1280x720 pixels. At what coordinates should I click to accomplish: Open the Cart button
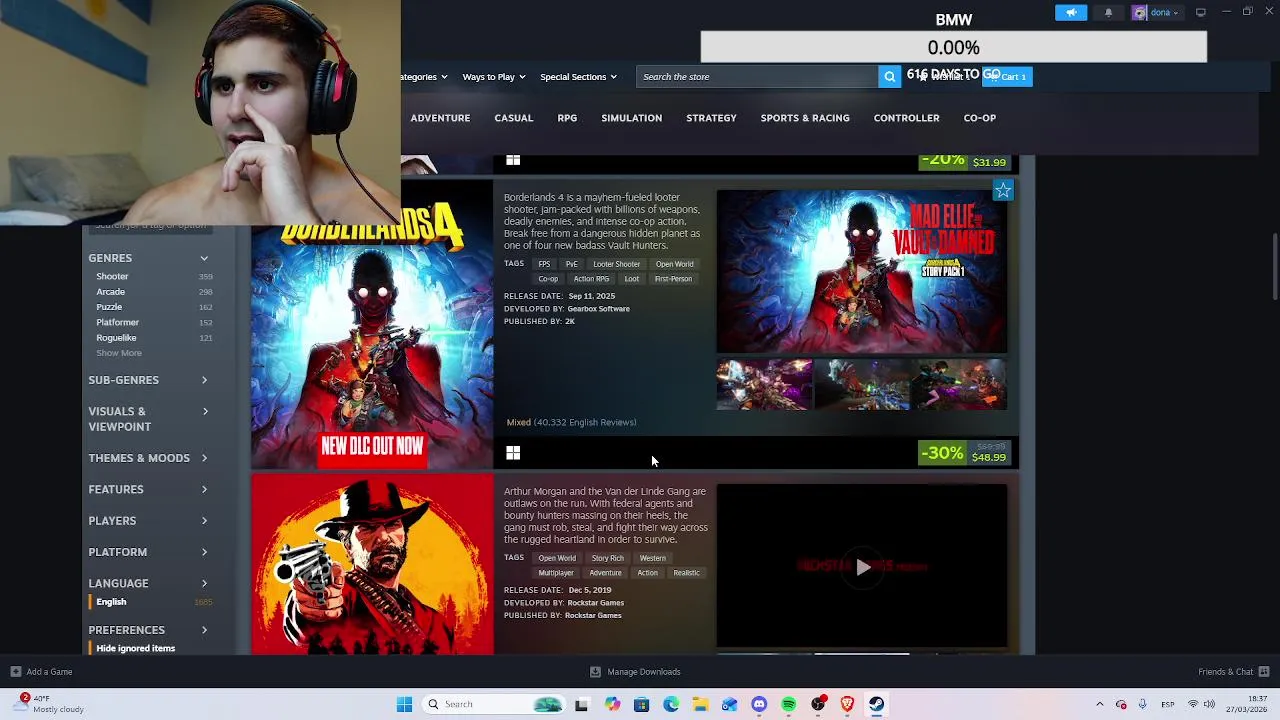tap(1007, 77)
